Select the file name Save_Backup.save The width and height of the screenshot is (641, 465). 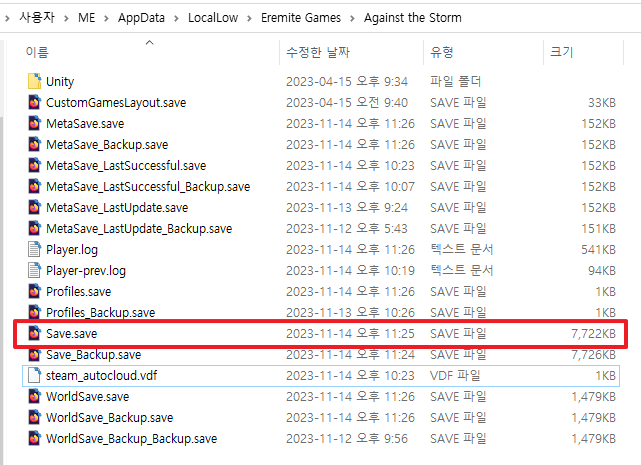[x=94, y=355]
